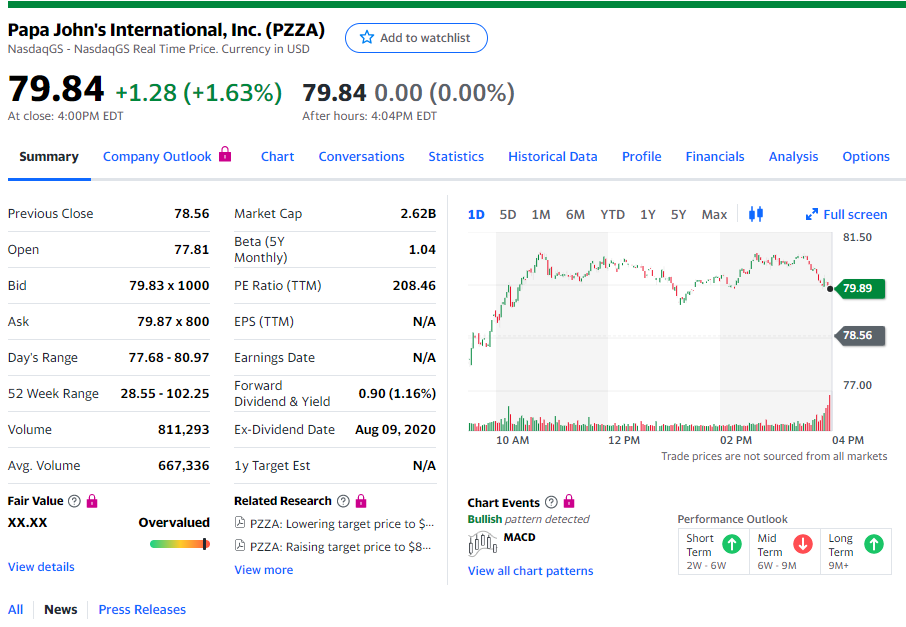Click the MACD bullish pattern icon

click(x=483, y=544)
